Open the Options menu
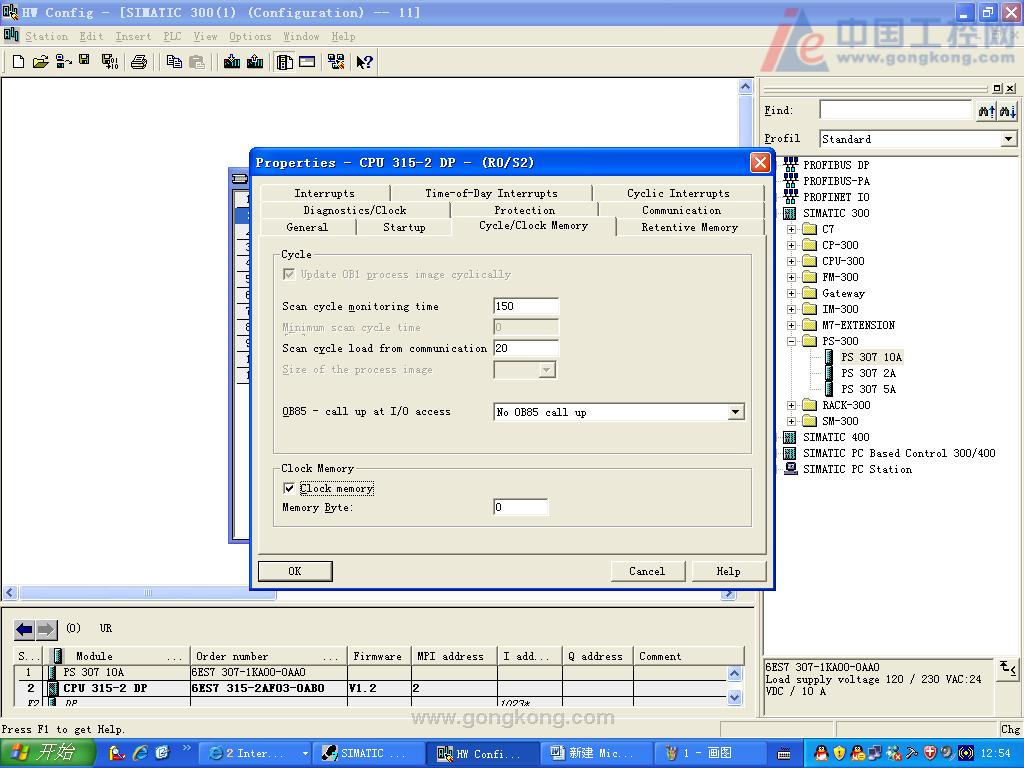Screen dimensions: 1024x768 pos(250,37)
